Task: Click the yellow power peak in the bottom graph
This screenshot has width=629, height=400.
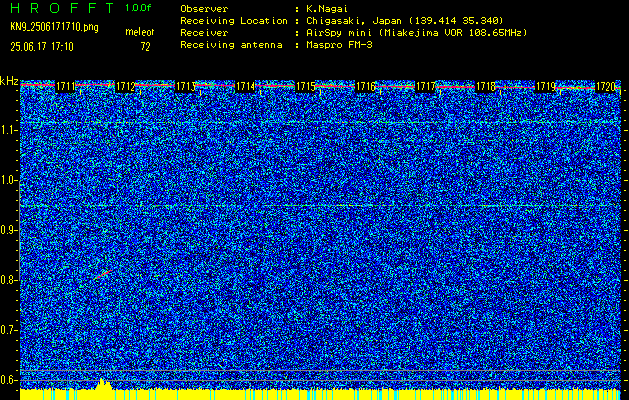Action: [x=103, y=384]
